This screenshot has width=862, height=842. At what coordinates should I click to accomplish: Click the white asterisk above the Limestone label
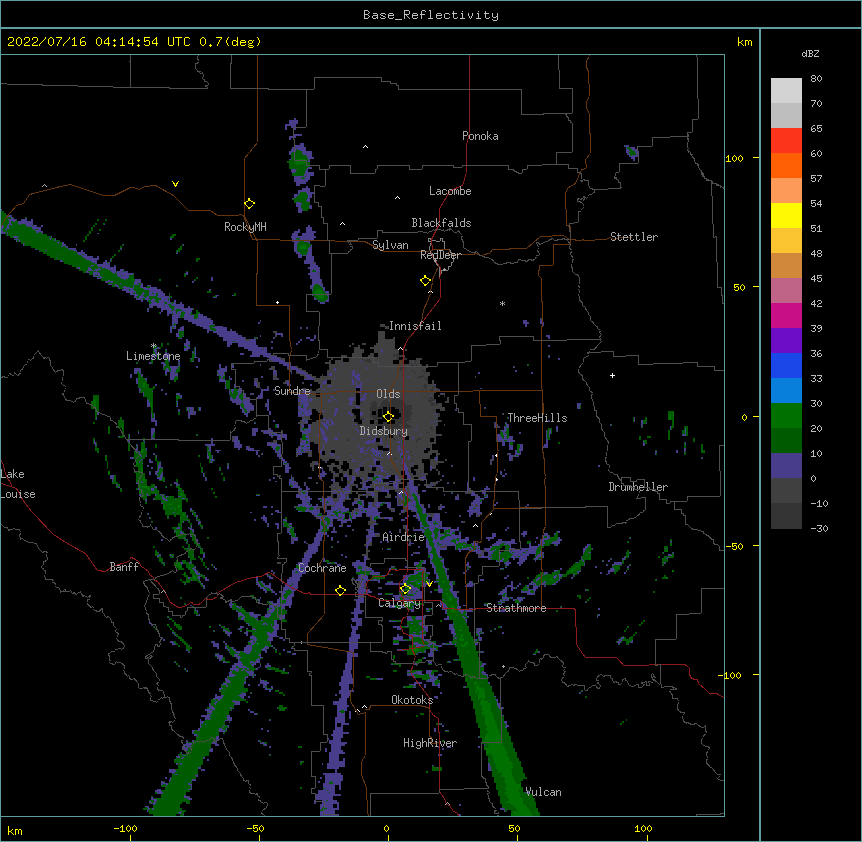coord(153,346)
